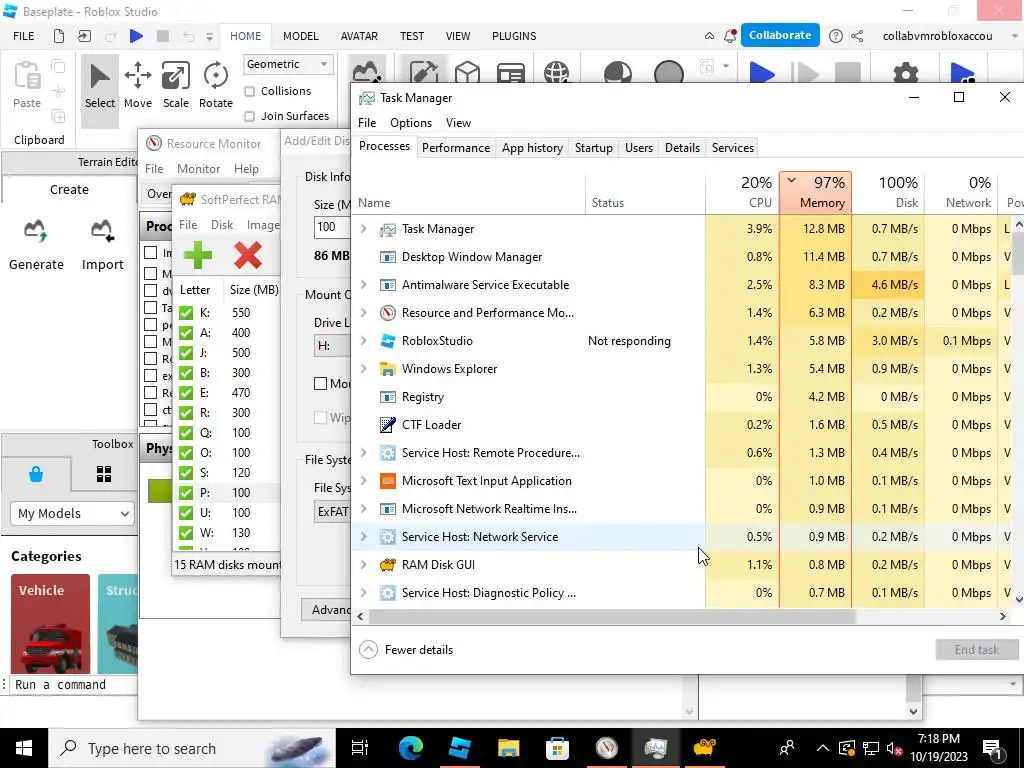
Task: Click the New file icon next to FILE
Action: pyautogui.click(x=59, y=36)
